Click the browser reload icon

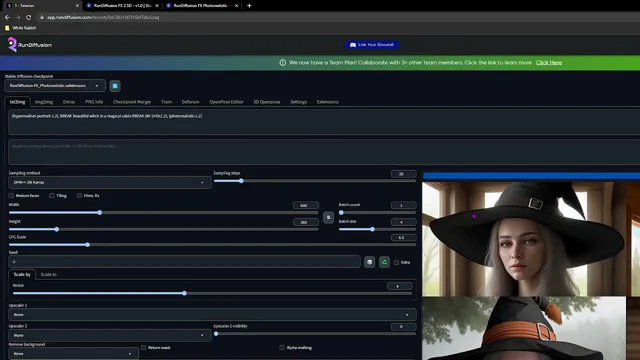click(x=29, y=17)
